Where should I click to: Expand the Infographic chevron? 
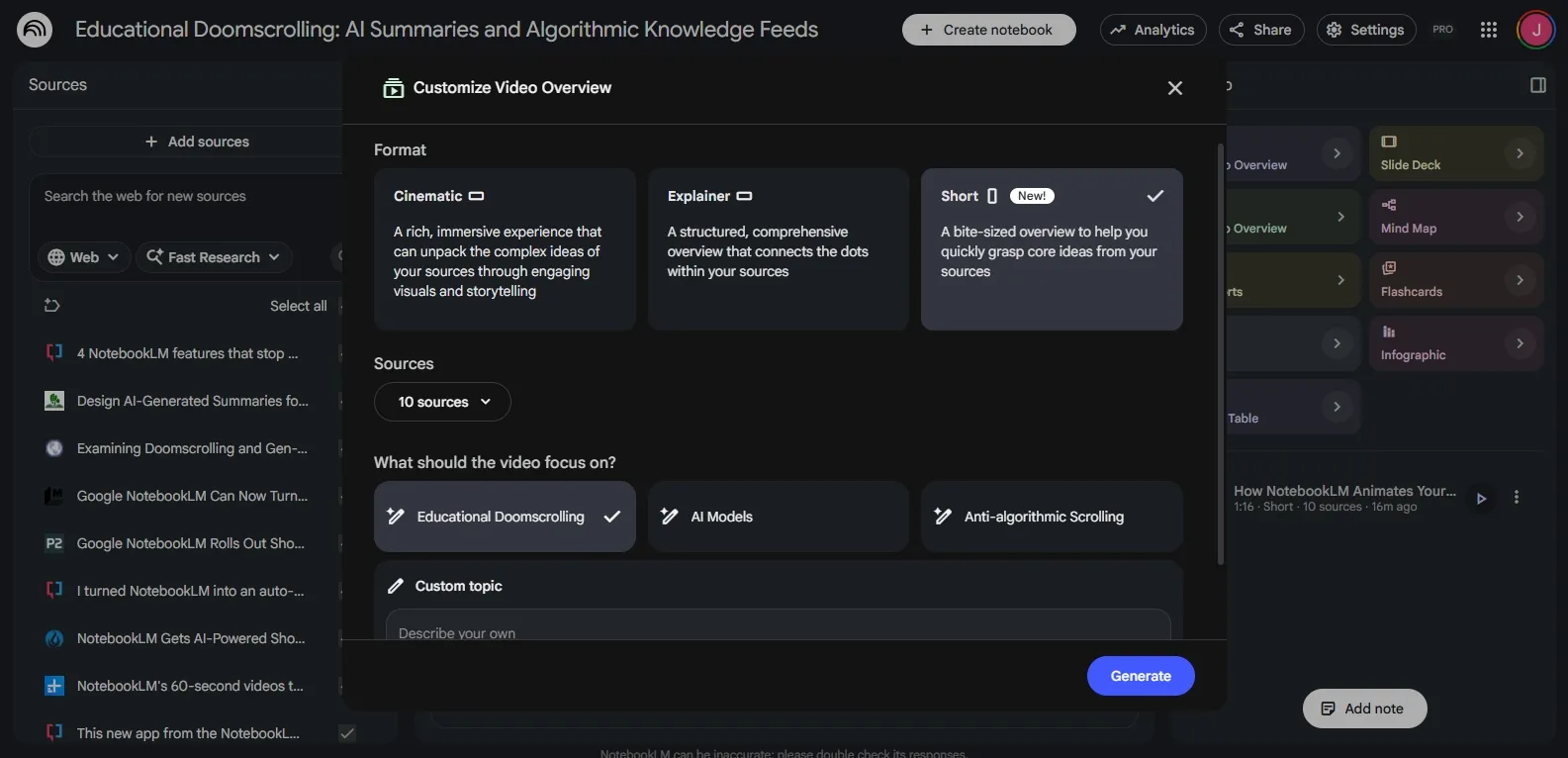(x=1520, y=343)
